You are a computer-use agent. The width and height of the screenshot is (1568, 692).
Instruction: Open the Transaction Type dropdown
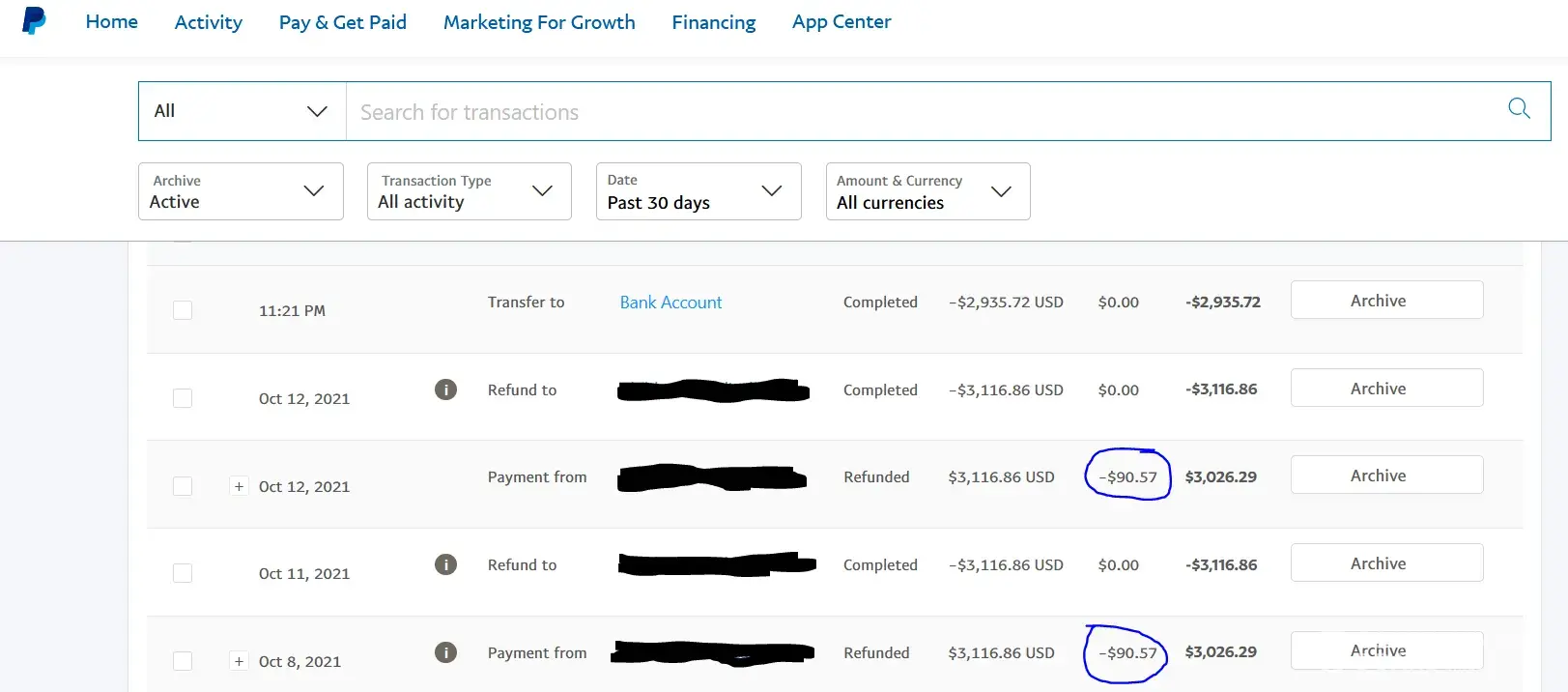(x=469, y=191)
